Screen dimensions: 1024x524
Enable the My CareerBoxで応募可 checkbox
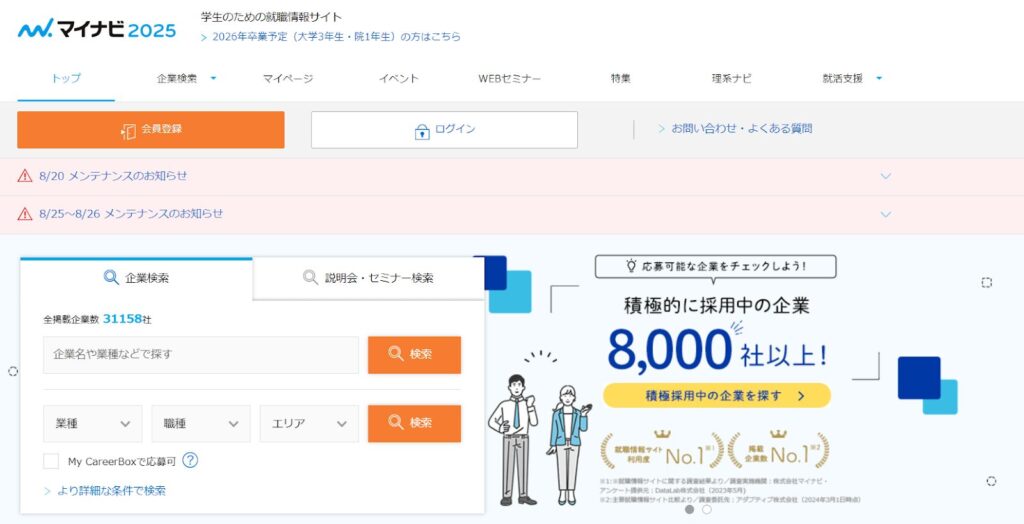[x=51, y=461]
